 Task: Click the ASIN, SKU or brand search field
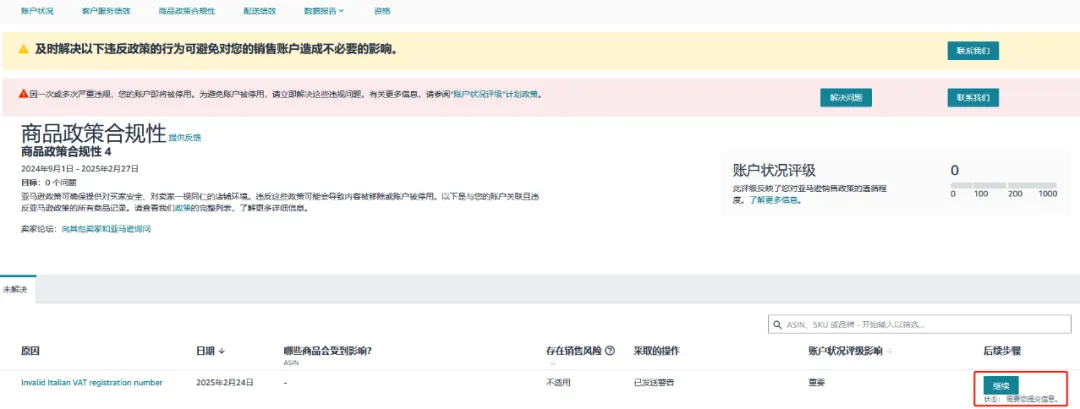pos(920,324)
